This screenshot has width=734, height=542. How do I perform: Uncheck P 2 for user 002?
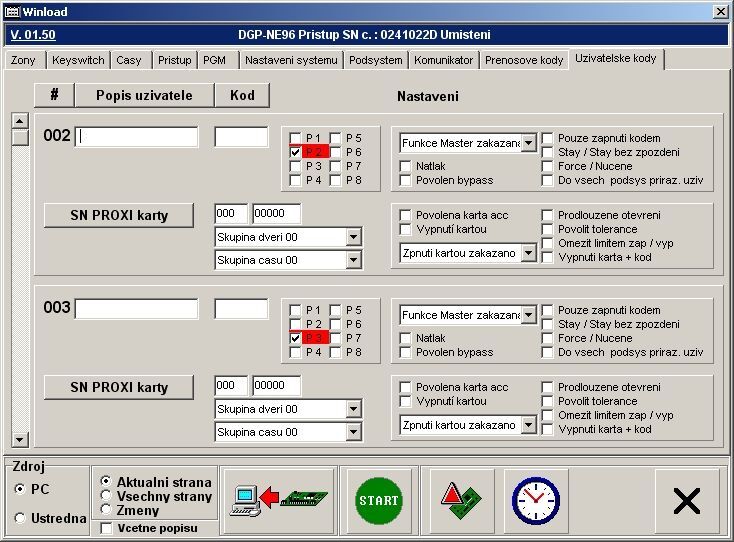pyautogui.click(x=296, y=153)
